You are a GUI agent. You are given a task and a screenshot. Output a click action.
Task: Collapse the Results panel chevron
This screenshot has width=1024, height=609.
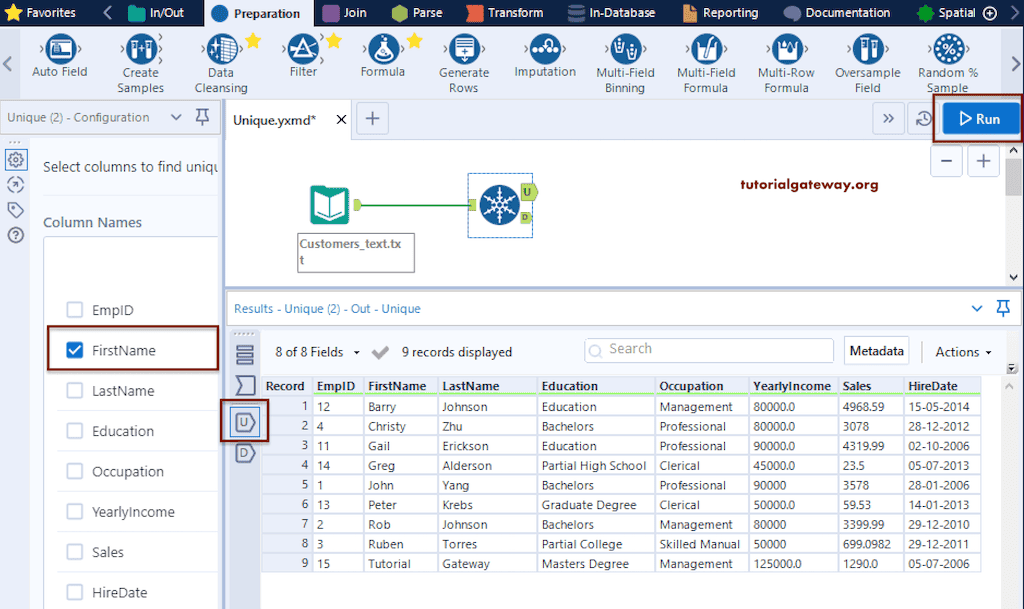977,309
